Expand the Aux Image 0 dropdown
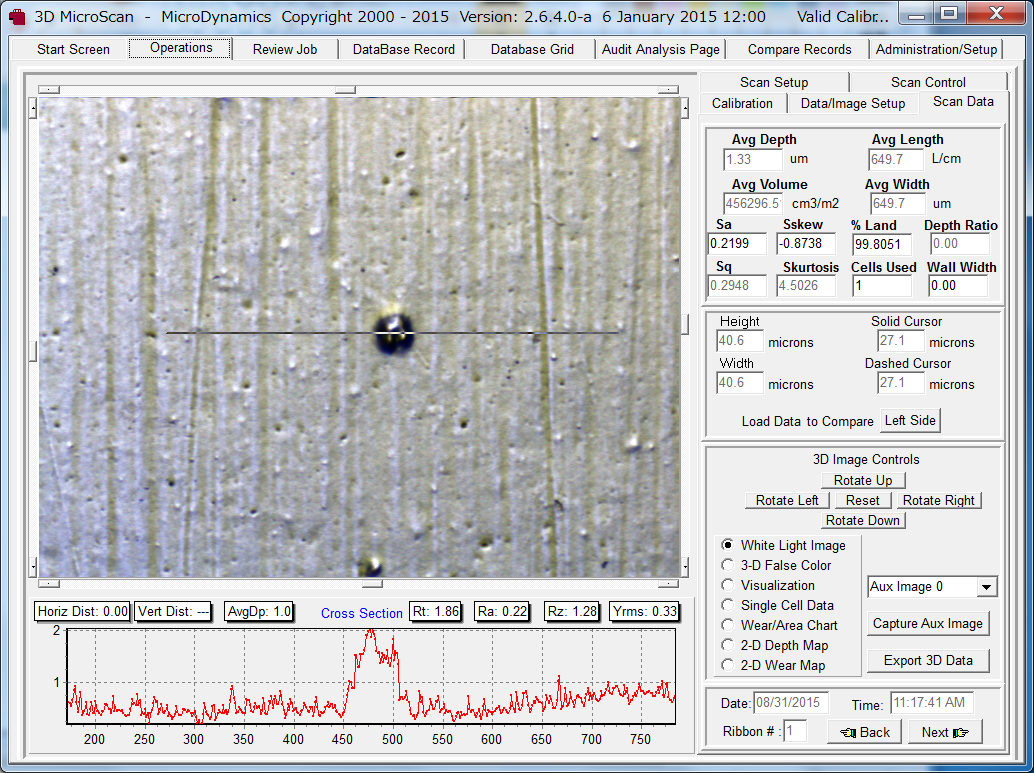The height and width of the screenshot is (773, 1034). (986, 587)
